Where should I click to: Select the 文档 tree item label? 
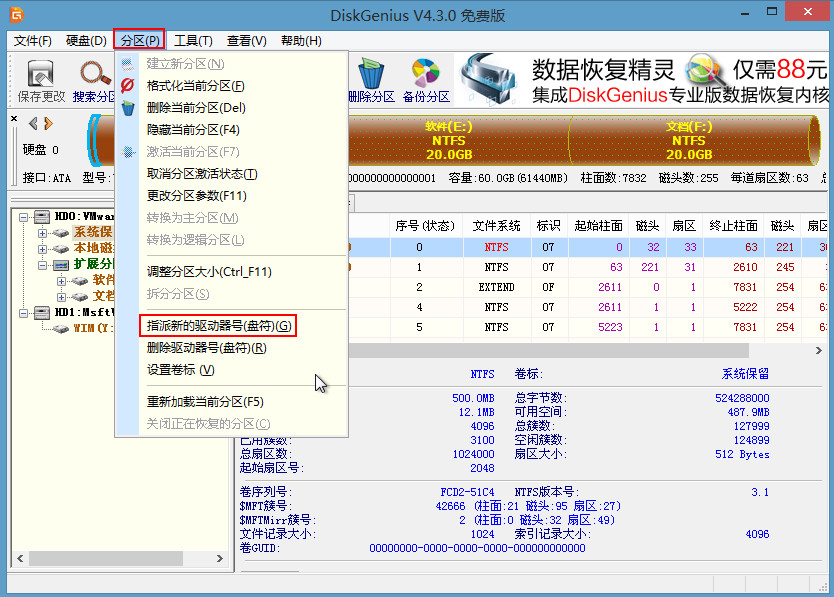(103, 296)
